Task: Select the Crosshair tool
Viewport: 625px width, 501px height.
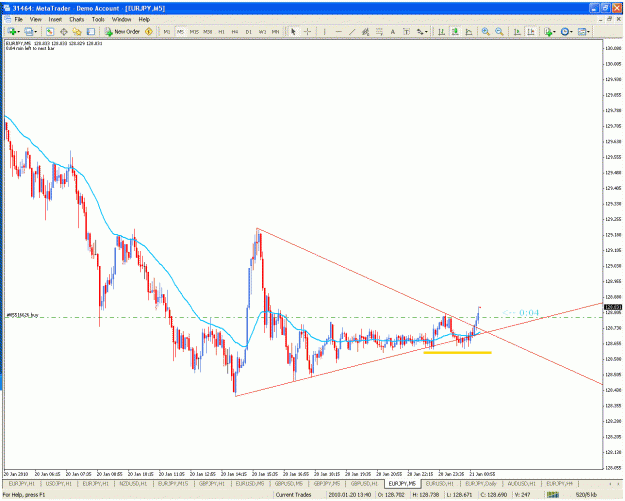Action: pyautogui.click(x=307, y=31)
